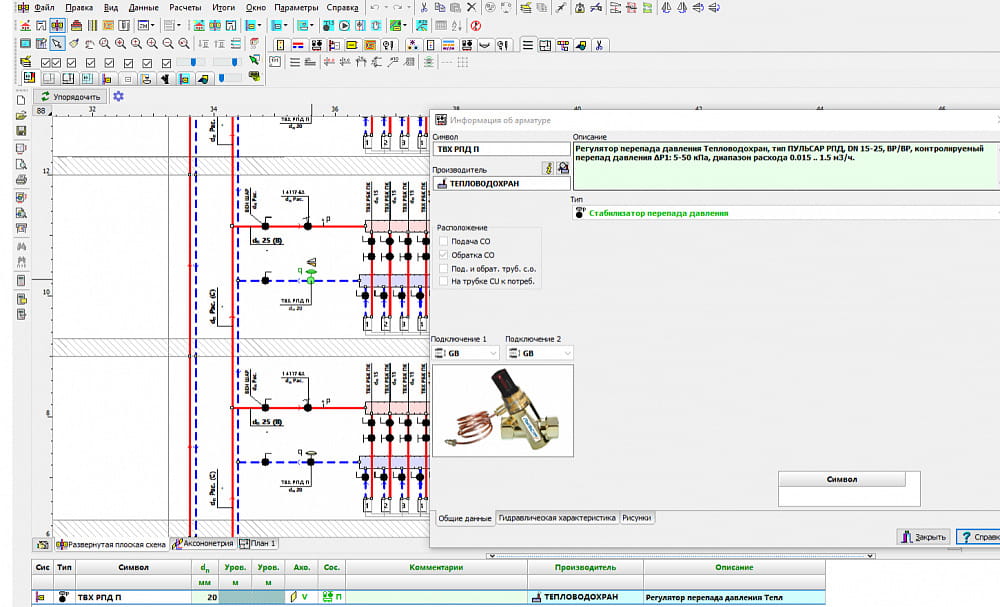The image size is (1000, 607).
Task: Click the gear settings icon beside Упорядочить
Action: coord(118,96)
